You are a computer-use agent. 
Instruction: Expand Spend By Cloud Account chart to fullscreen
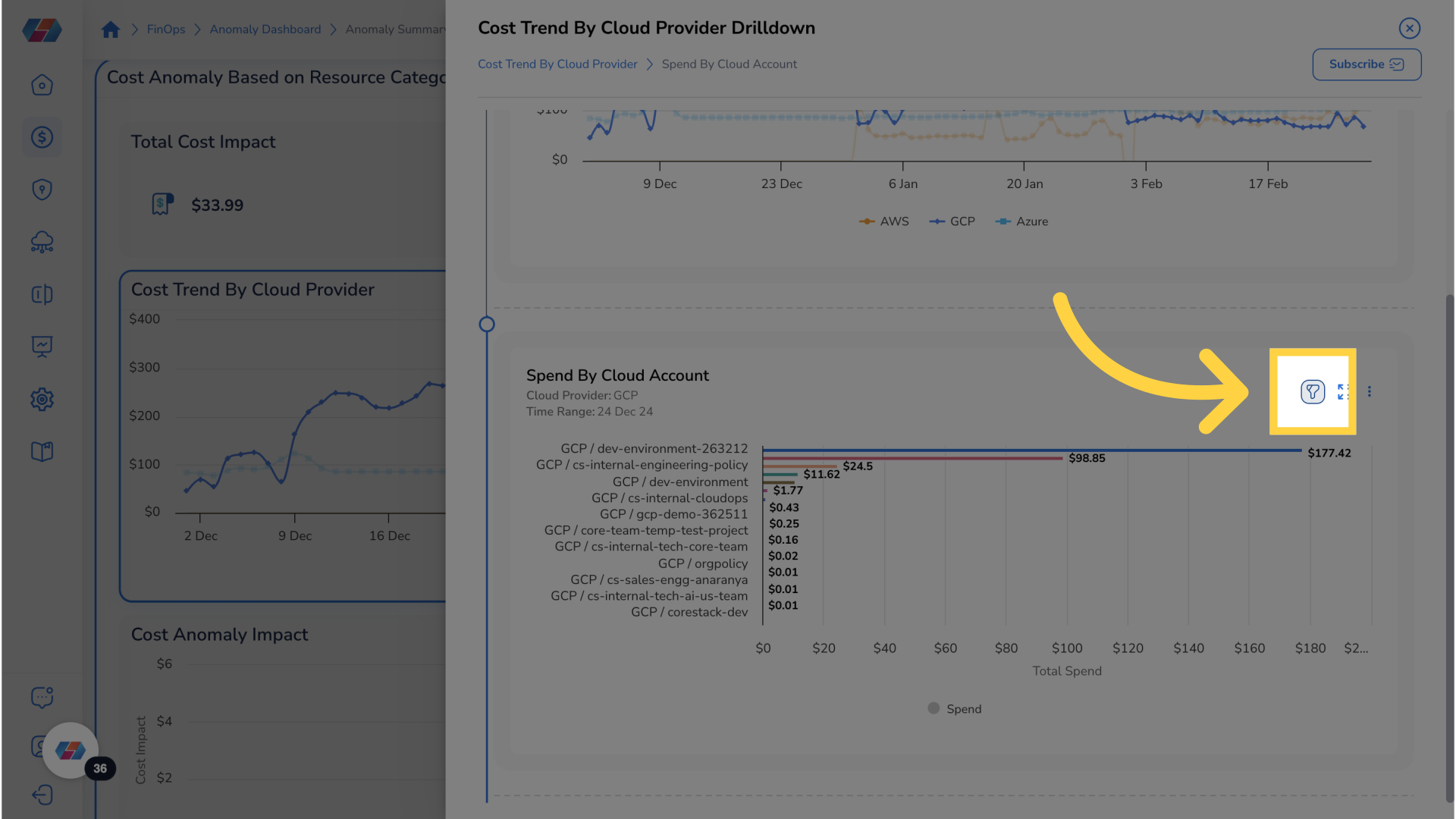click(x=1343, y=391)
